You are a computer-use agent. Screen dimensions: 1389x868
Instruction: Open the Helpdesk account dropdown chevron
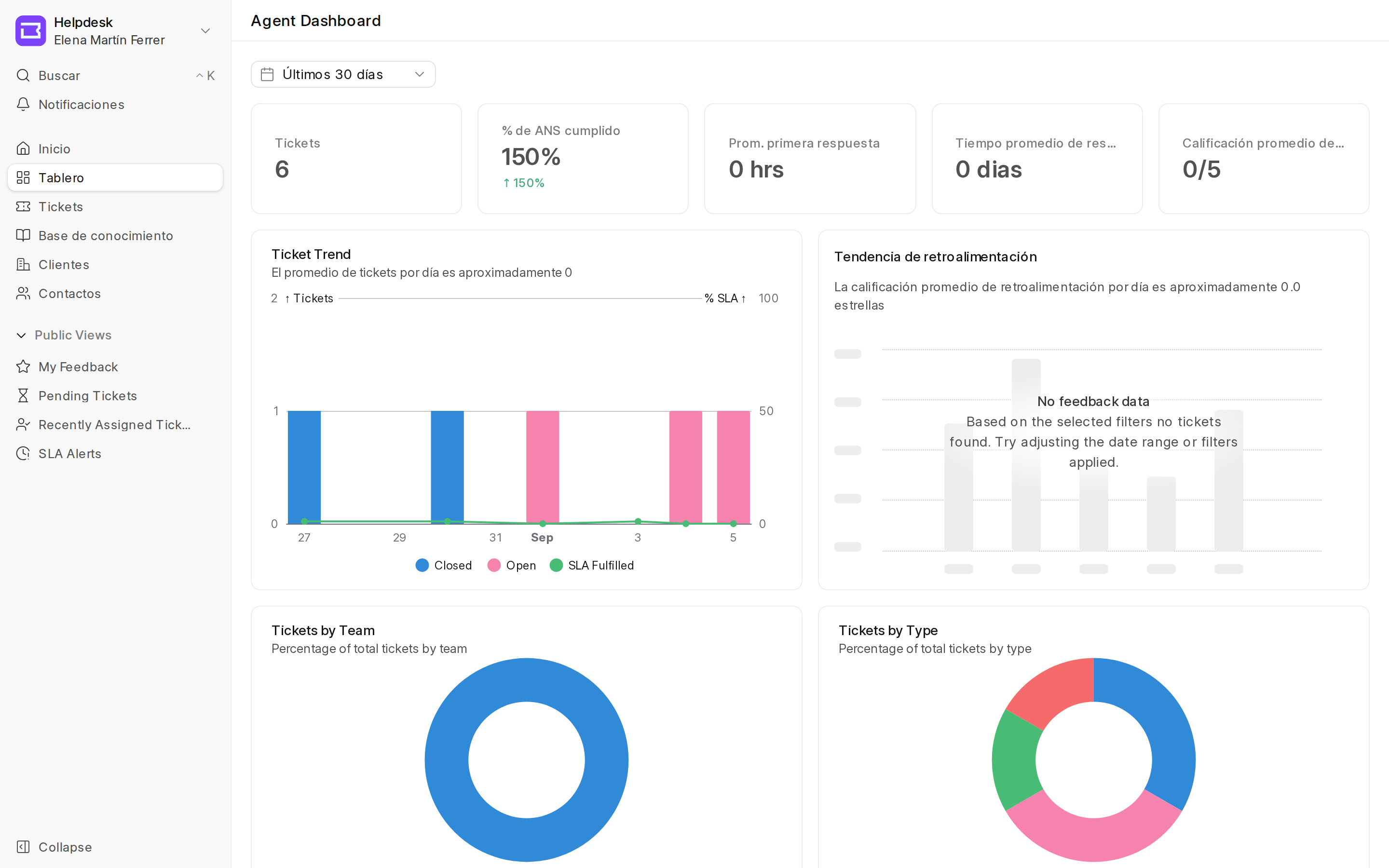[205, 30]
